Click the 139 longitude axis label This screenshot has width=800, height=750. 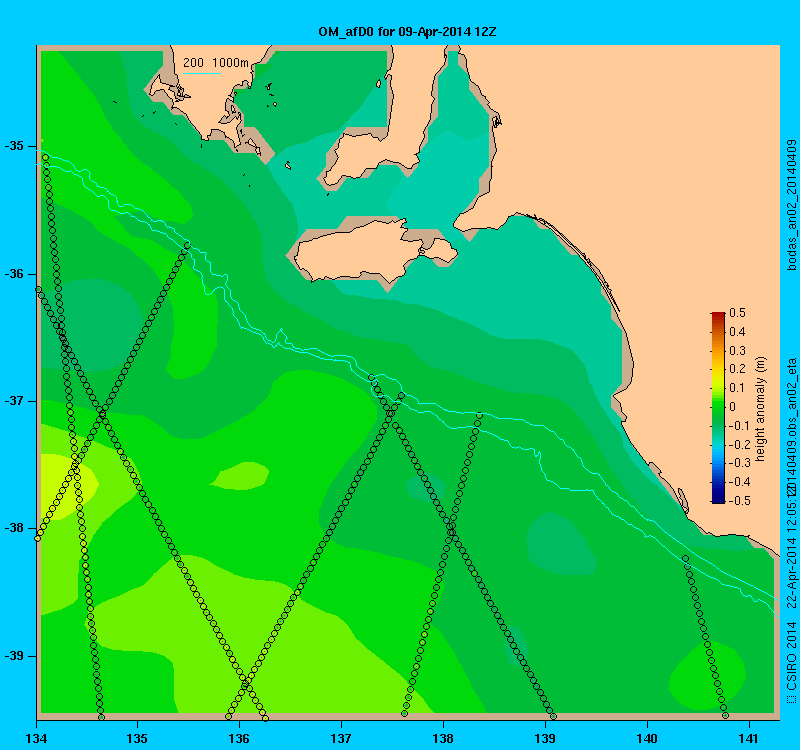coord(545,738)
